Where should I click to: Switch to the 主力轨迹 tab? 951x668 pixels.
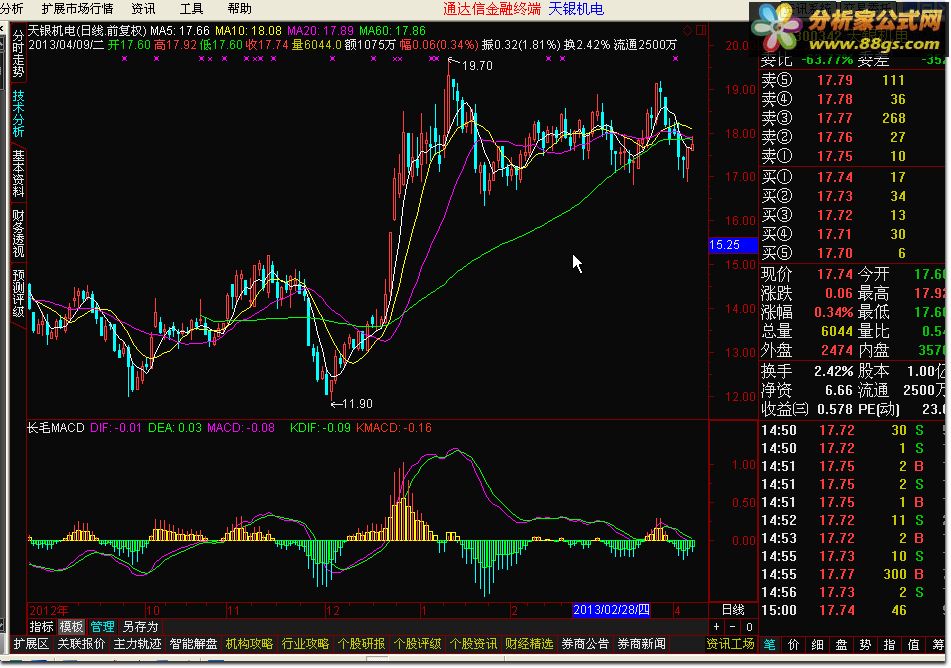tap(137, 644)
